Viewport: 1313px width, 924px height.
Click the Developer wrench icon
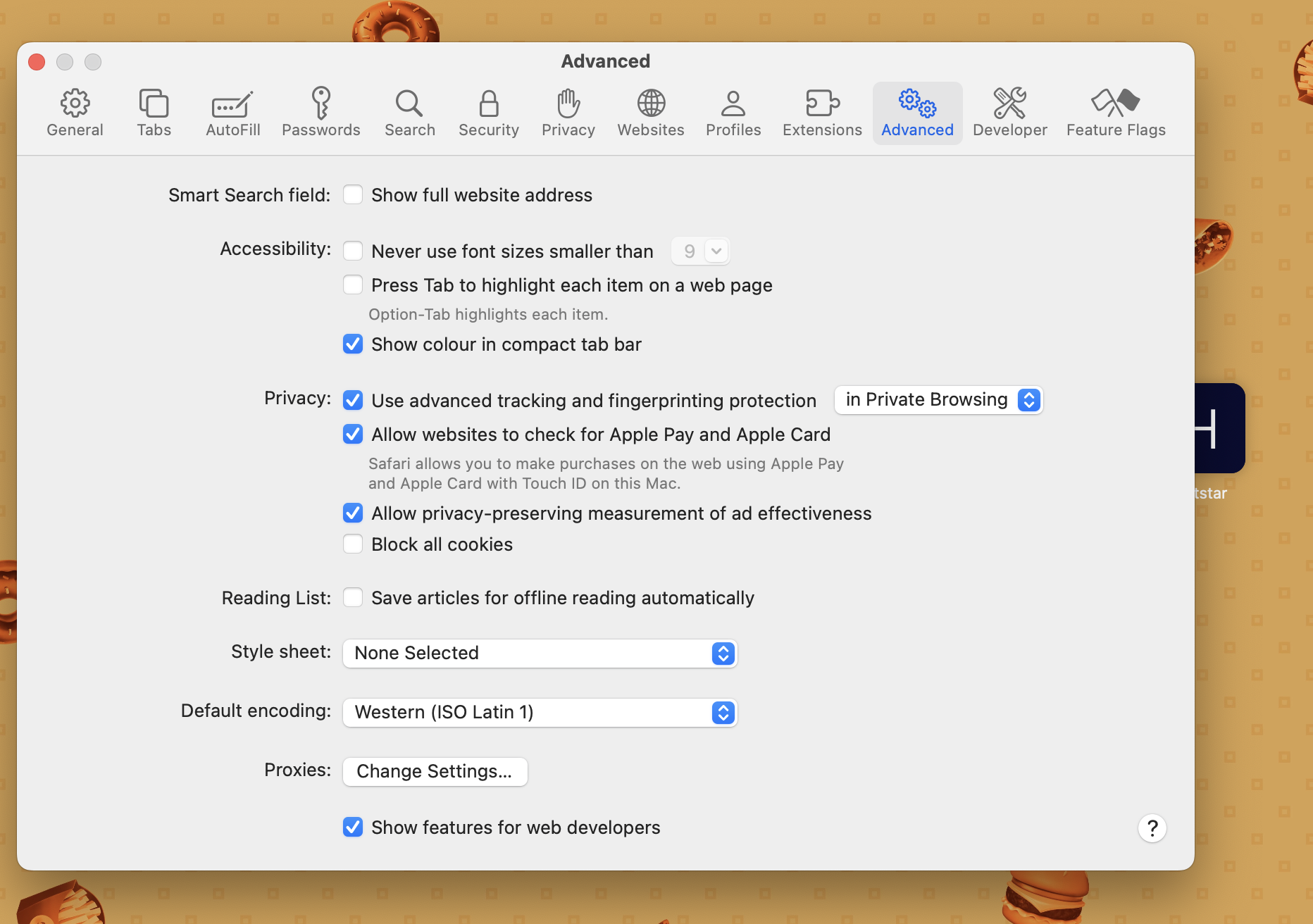click(1010, 113)
